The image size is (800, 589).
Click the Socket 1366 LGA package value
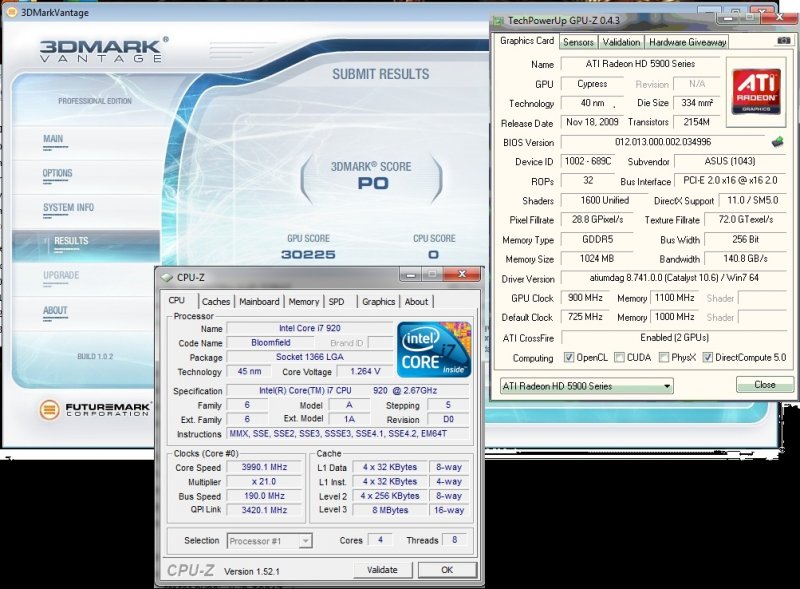point(309,357)
